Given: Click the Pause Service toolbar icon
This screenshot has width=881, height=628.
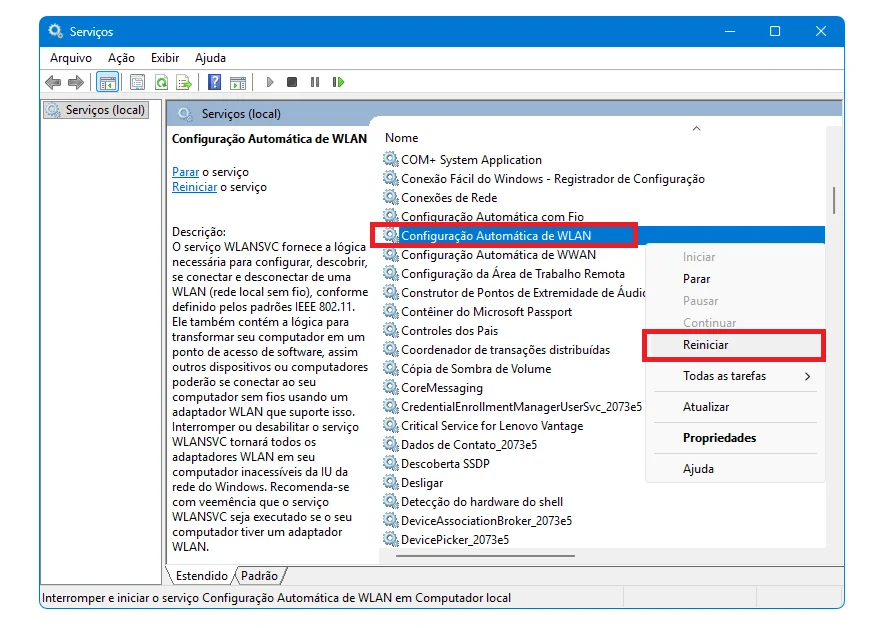Looking at the screenshot, I should pyautogui.click(x=315, y=83).
